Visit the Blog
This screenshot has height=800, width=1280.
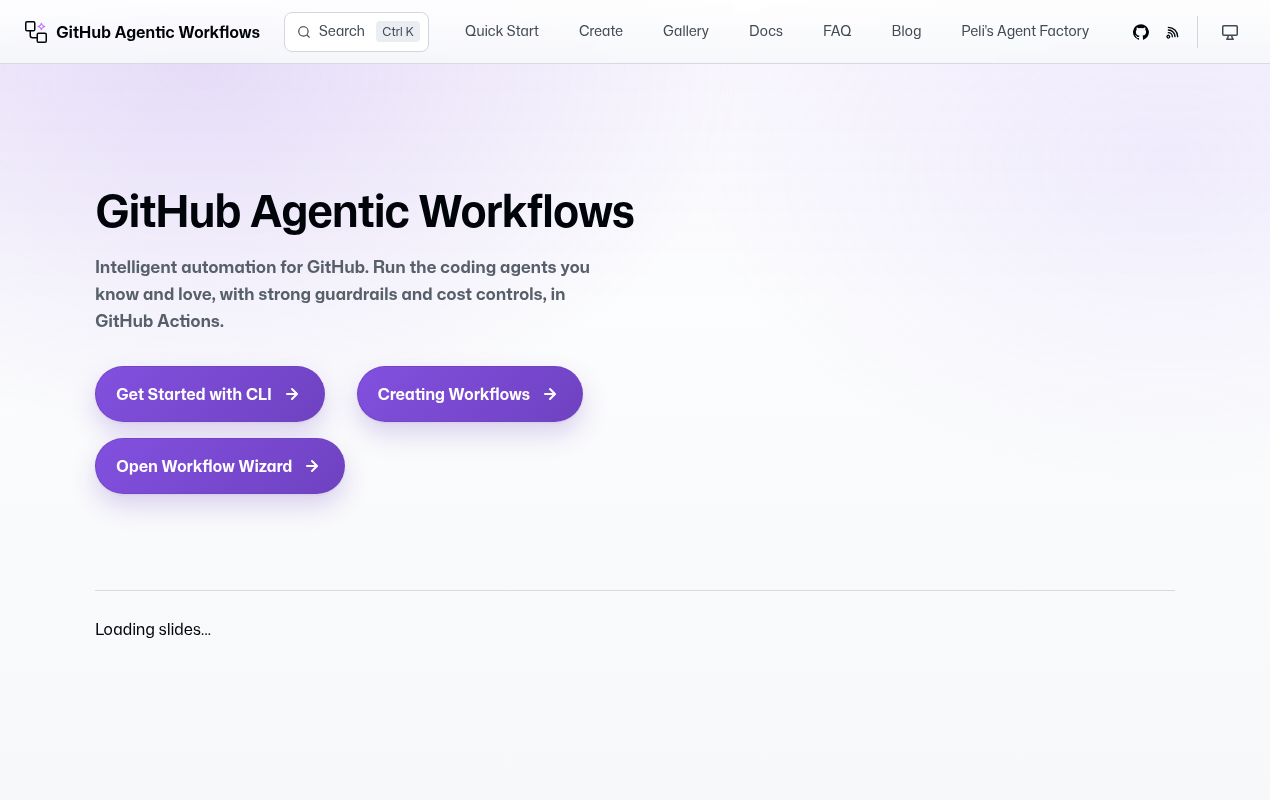pyautogui.click(x=906, y=32)
